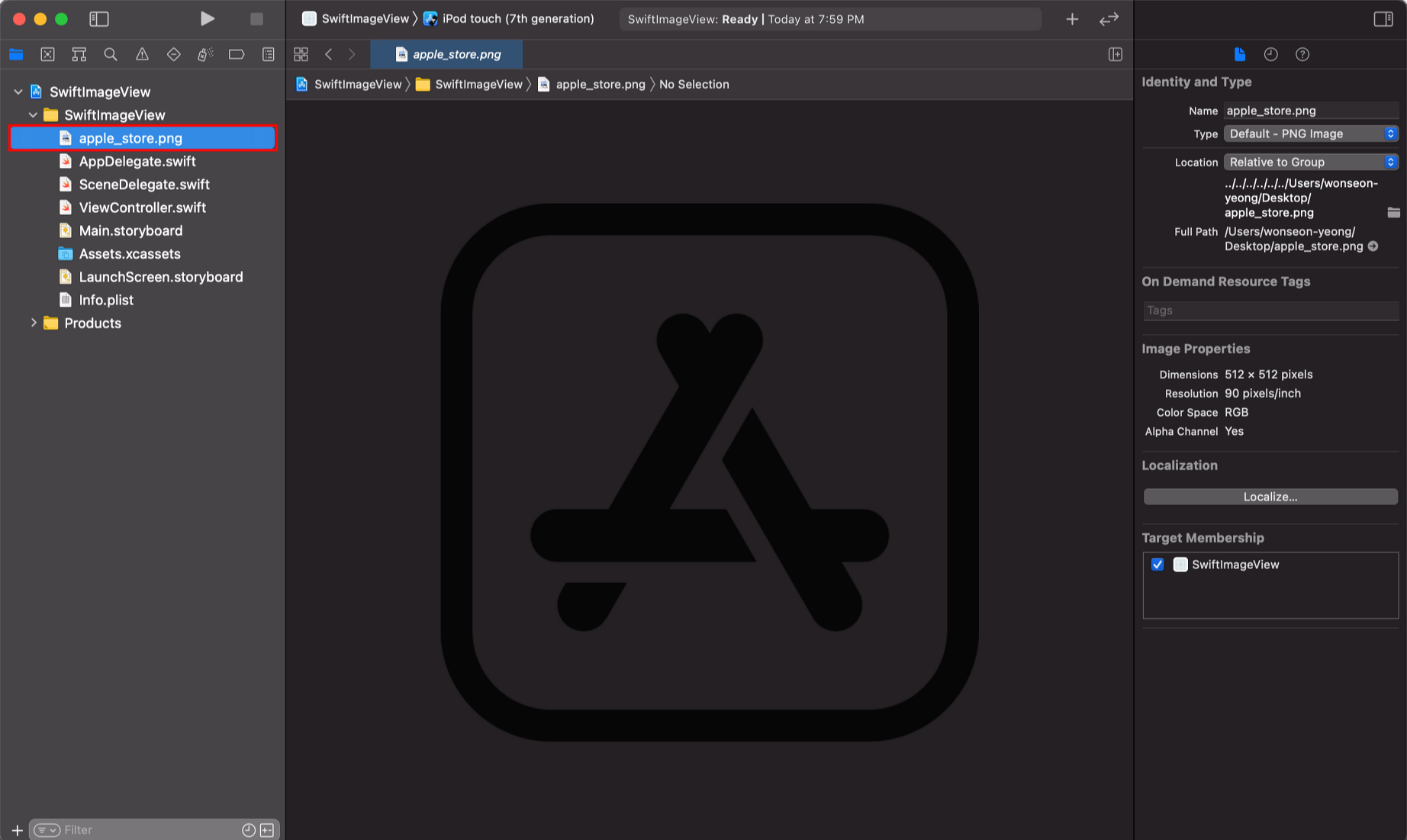Open the Library with the plus button
The image size is (1407, 840).
click(x=1072, y=19)
